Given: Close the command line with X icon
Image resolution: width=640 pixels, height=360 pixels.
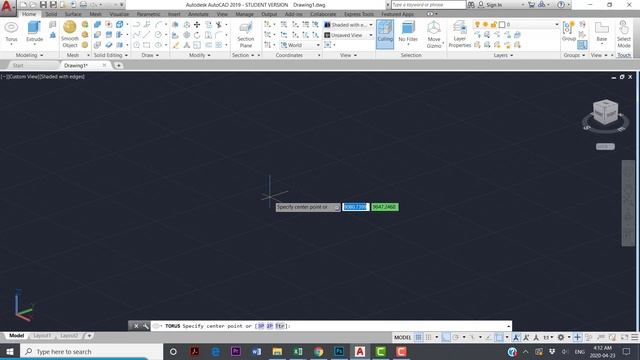Looking at the screenshot, I should (136, 326).
